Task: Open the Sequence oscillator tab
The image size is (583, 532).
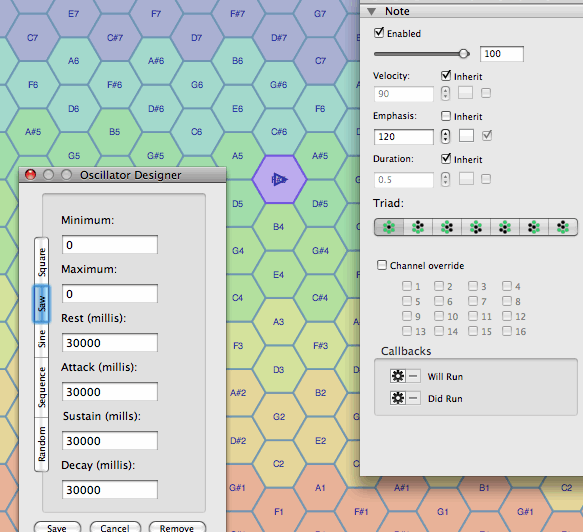Action: point(42,387)
